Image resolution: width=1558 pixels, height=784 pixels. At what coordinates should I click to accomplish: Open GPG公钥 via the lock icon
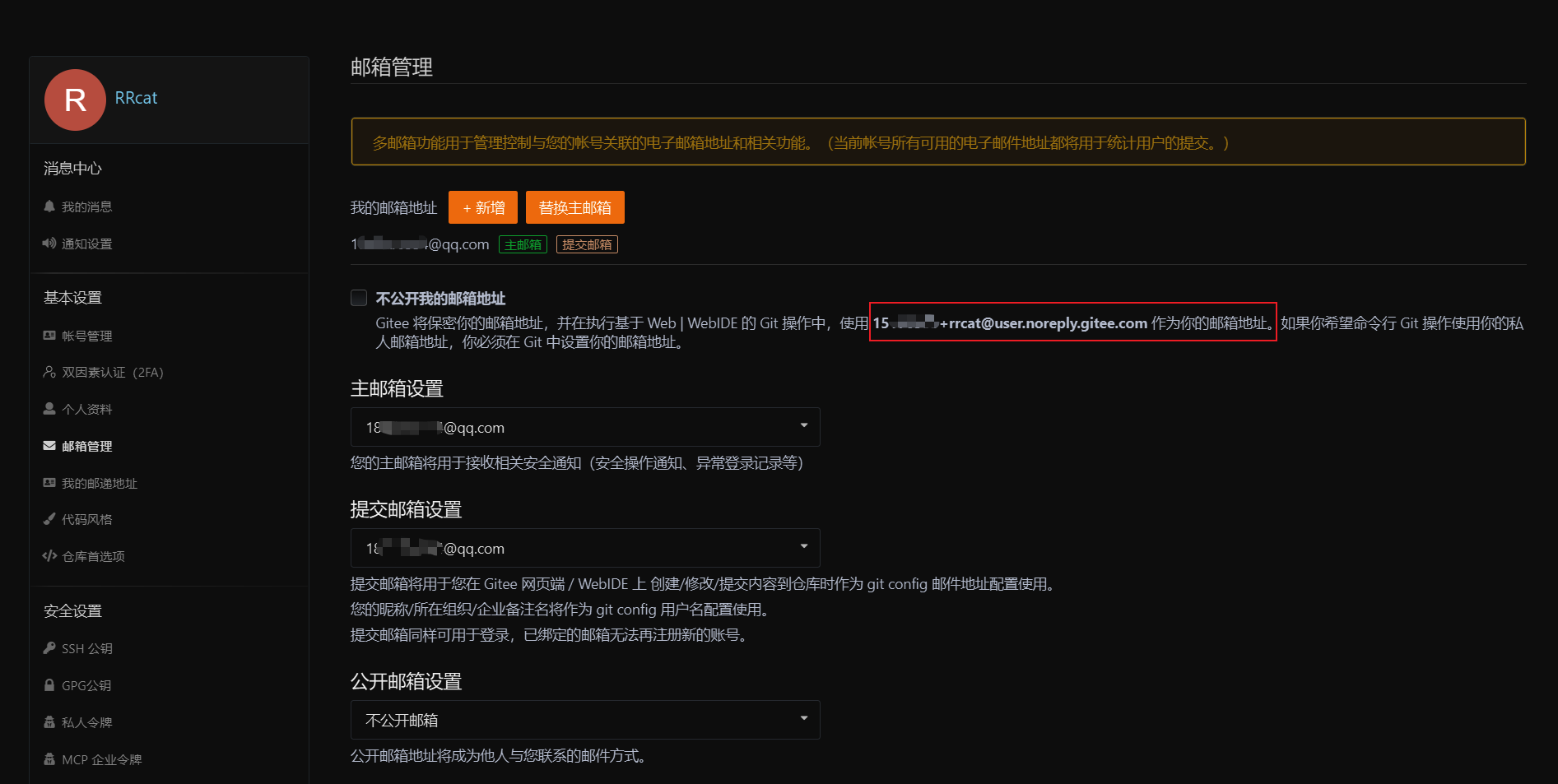tap(49, 684)
